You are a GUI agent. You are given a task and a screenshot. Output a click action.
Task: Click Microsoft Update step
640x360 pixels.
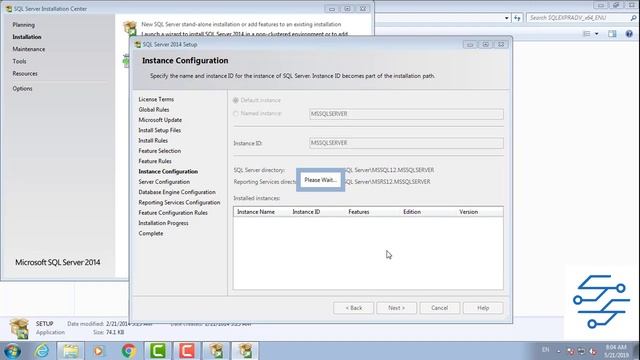tap(160, 120)
